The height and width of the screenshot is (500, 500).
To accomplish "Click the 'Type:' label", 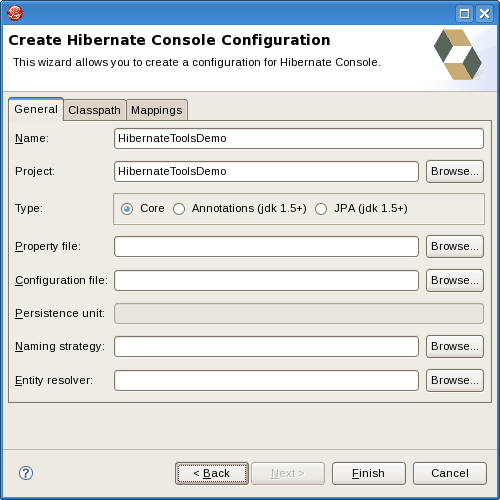I will tap(29, 208).
